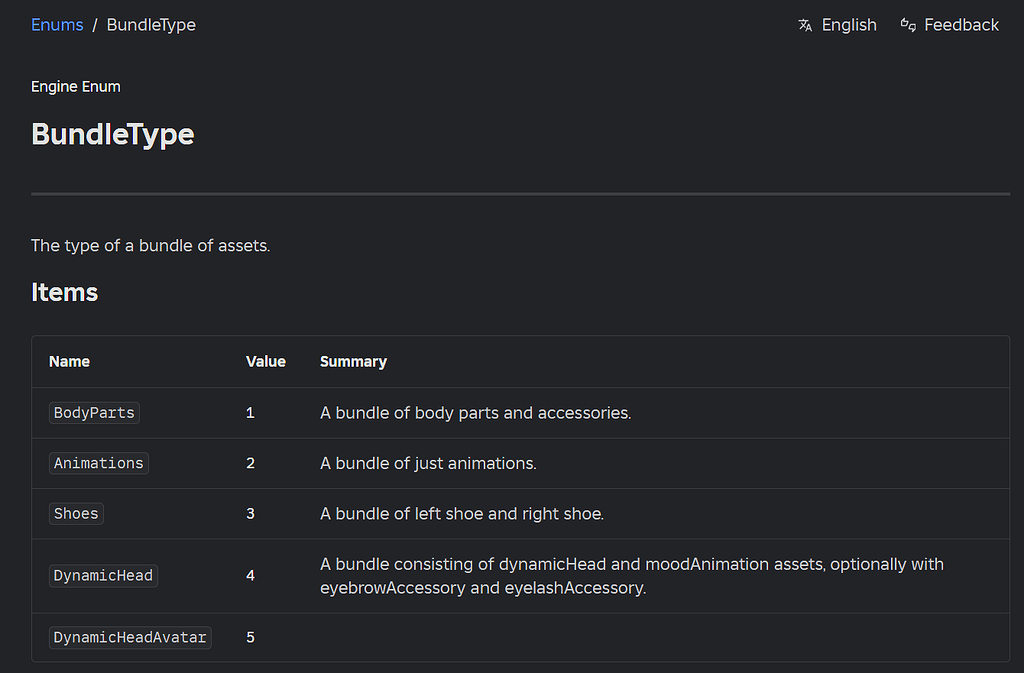Click 'A bundle of left shoe and right shoe.' summary
The width and height of the screenshot is (1024, 673).
(462, 513)
